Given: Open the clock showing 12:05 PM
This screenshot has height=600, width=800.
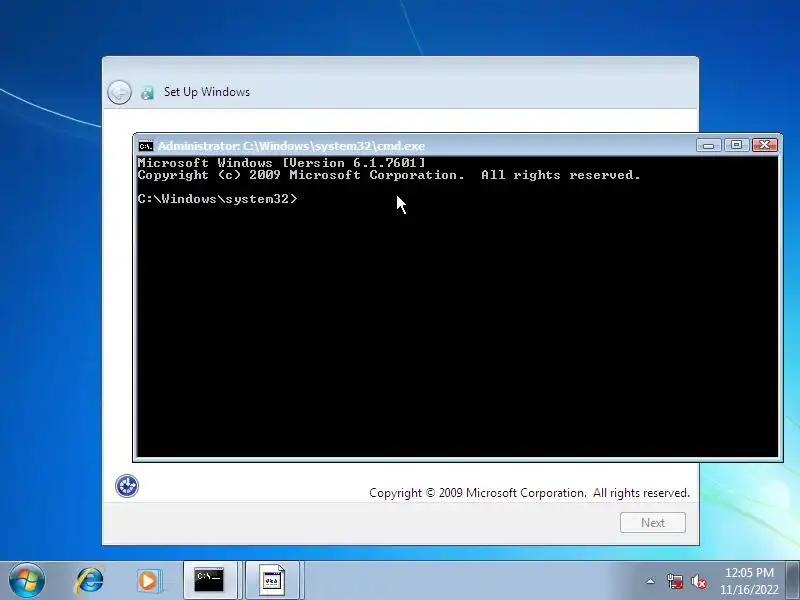Looking at the screenshot, I should [x=749, y=581].
